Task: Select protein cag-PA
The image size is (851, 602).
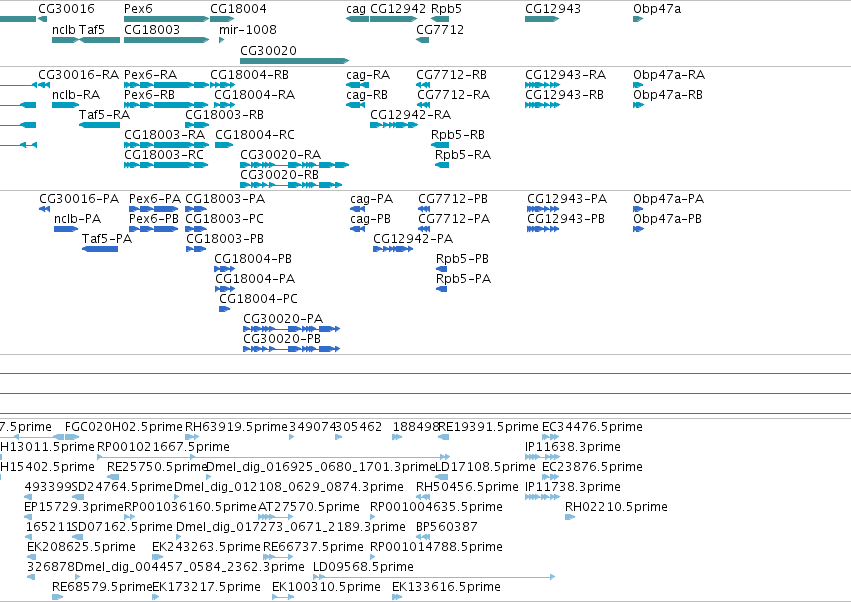Action: click(358, 209)
